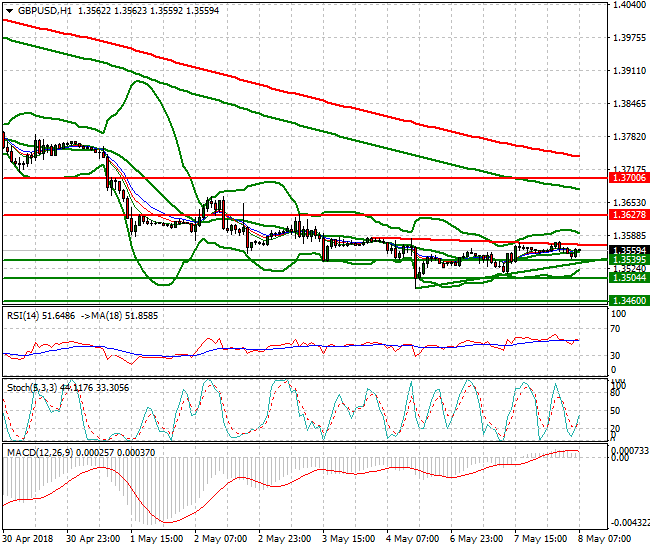Select the 1.34600 green price level tag
Screen dimensions: 650x550
[x=627, y=300]
